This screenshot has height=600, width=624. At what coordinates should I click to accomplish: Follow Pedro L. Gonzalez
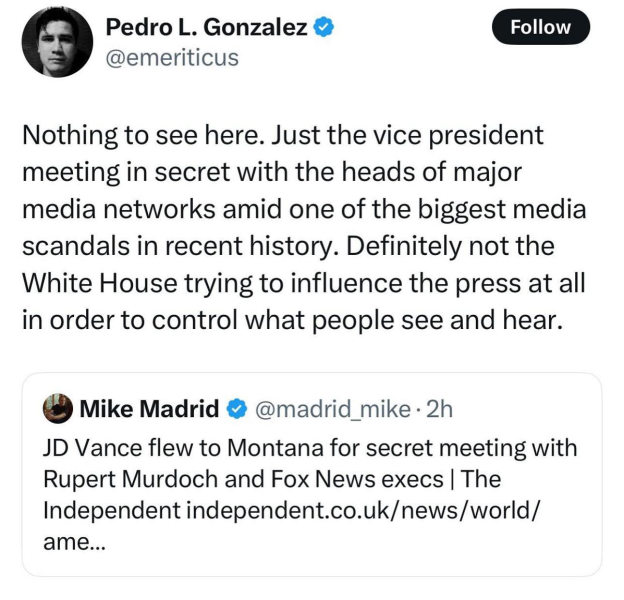click(x=540, y=27)
